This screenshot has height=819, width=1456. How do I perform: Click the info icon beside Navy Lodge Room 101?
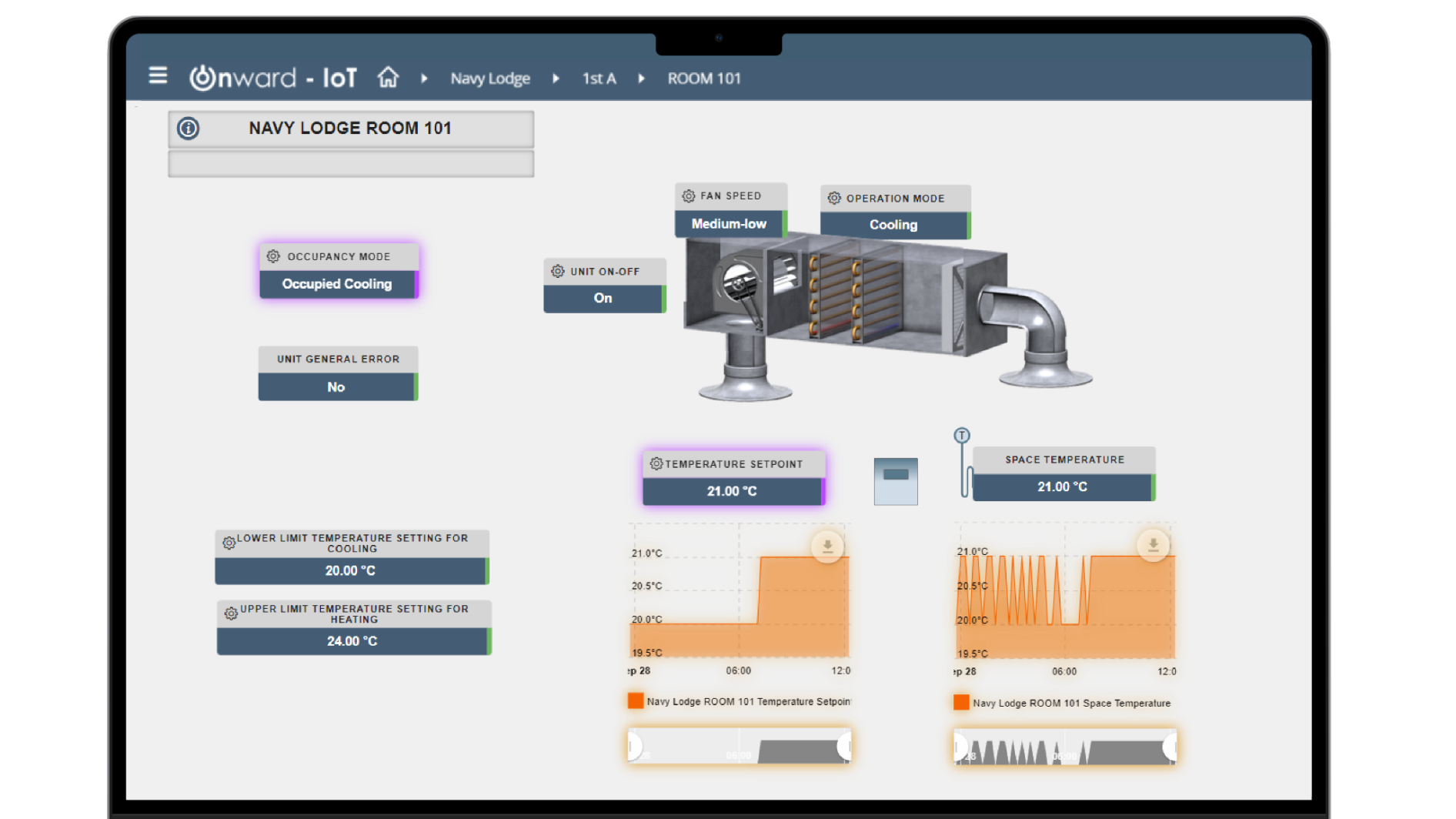pyautogui.click(x=189, y=129)
